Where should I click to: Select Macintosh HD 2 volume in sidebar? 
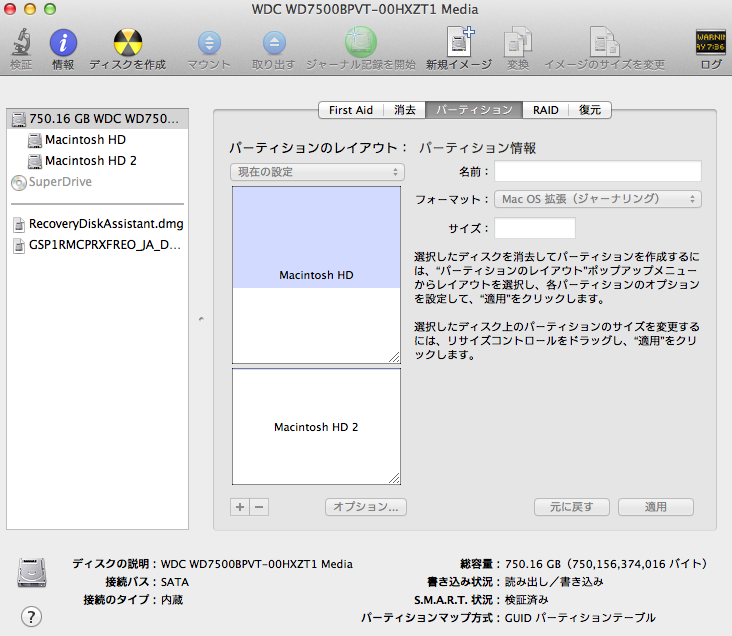pos(90,160)
